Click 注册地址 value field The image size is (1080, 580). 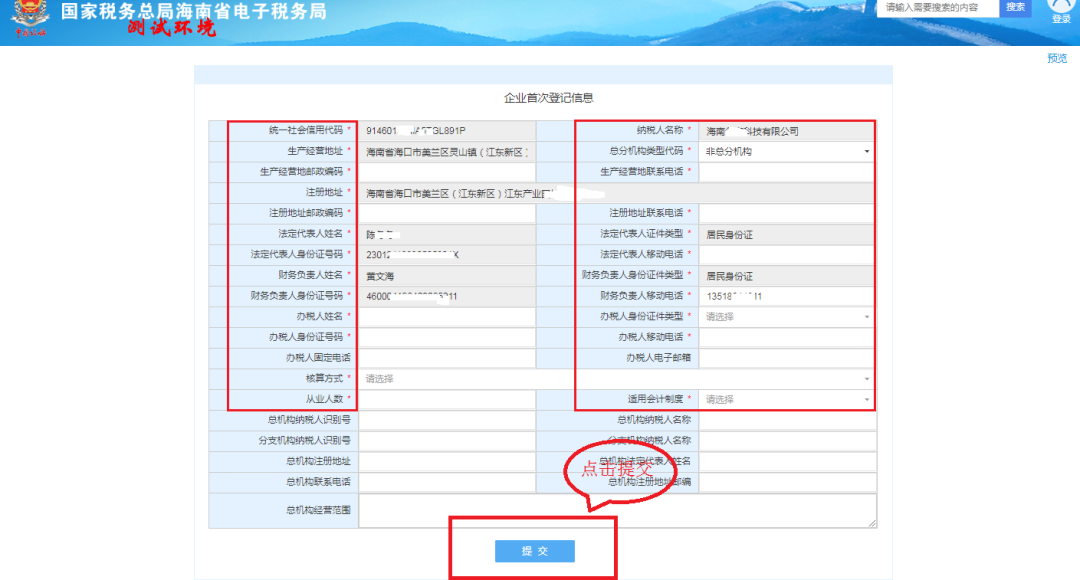616,193
